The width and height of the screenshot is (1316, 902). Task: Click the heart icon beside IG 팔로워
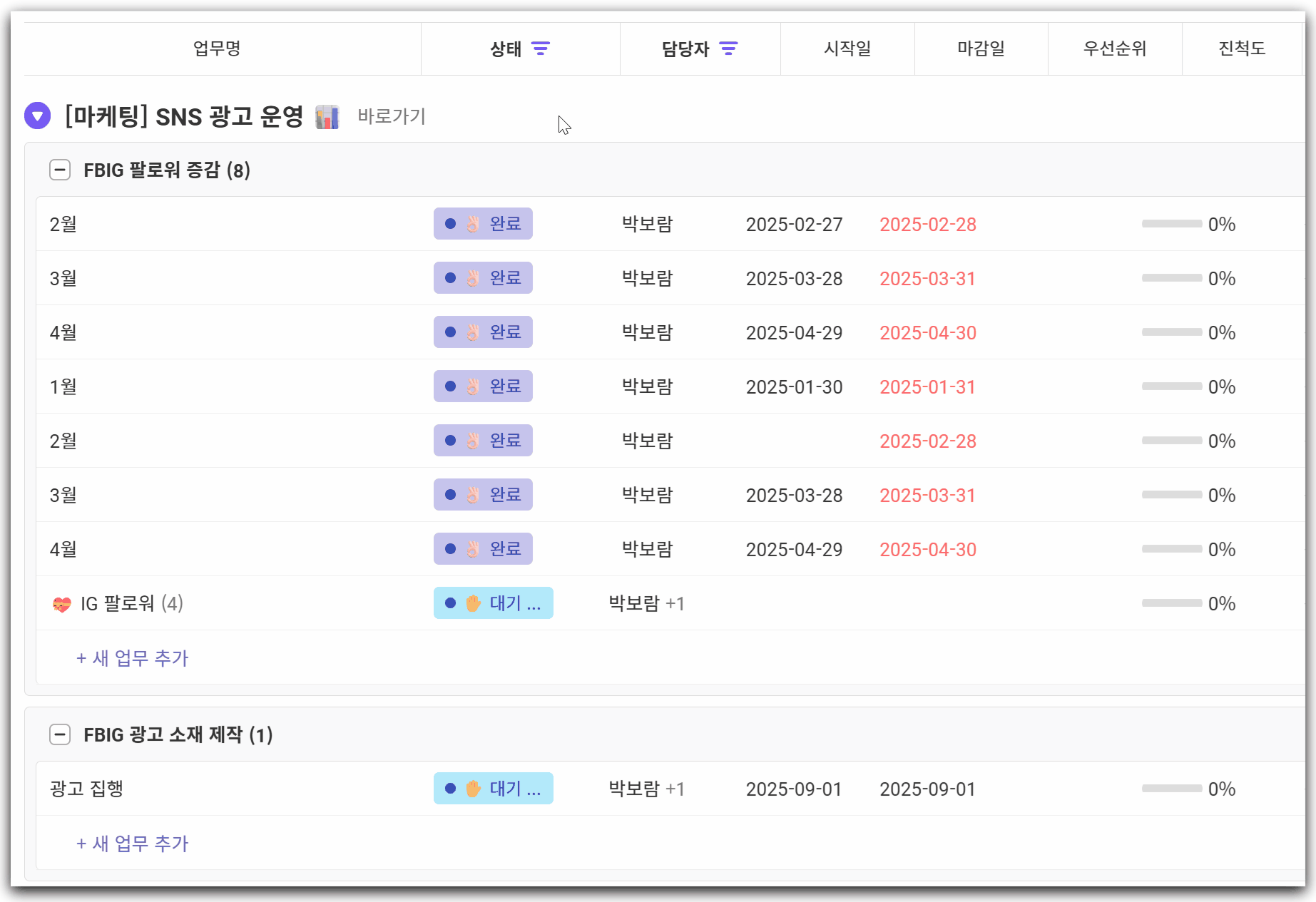[62, 605]
